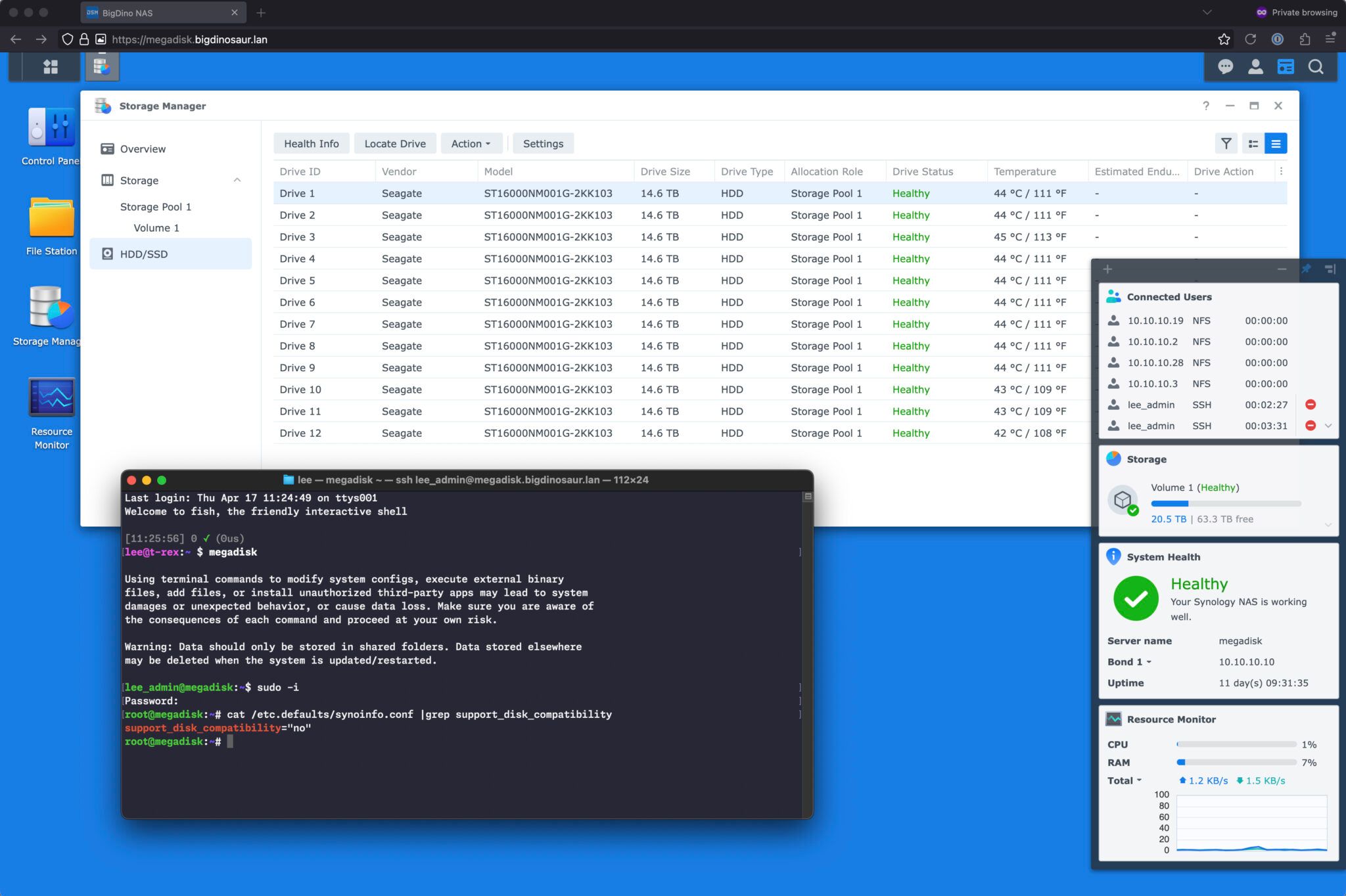Select the Drive 7 row

682,324
